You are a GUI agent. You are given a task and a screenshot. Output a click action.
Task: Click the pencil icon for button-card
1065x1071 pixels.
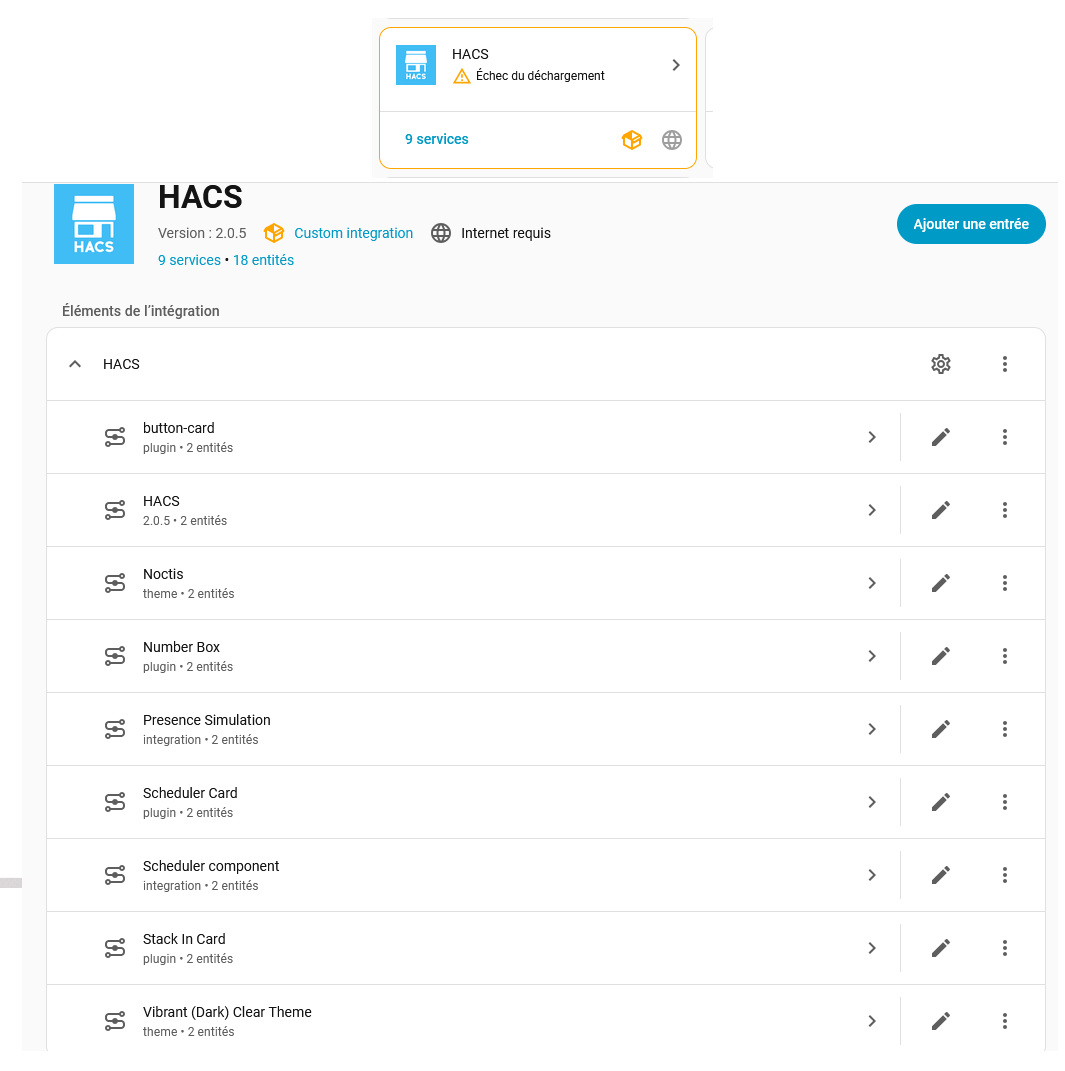[x=940, y=437]
